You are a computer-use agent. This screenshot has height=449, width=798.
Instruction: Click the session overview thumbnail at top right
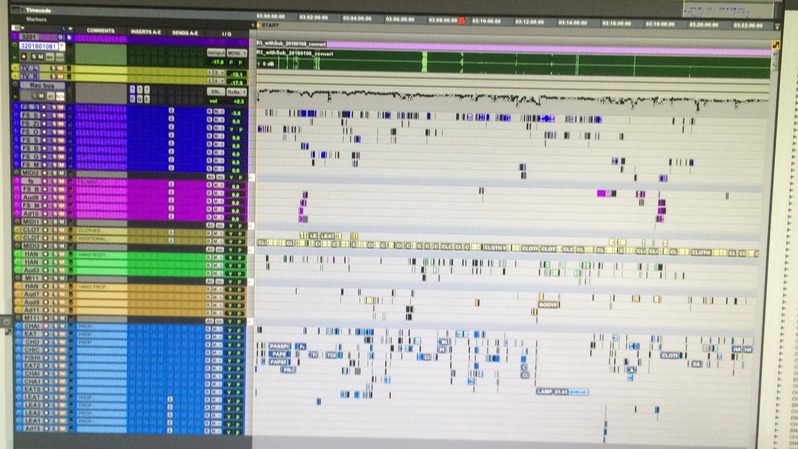coord(729,9)
